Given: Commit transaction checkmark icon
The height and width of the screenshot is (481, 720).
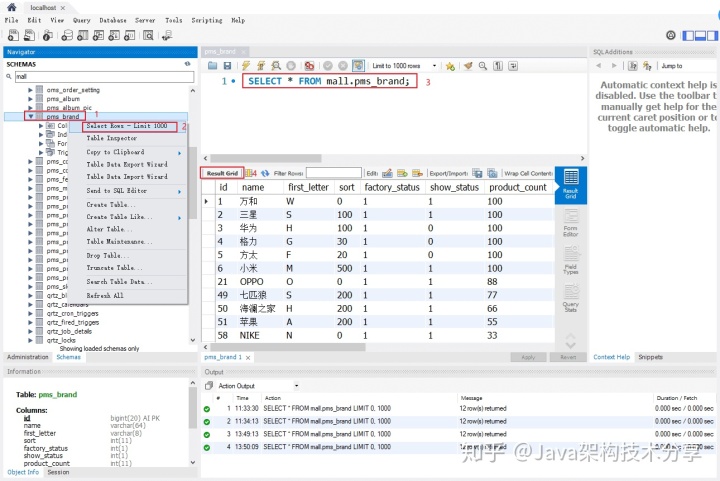Looking at the screenshot, I should pos(327,66).
